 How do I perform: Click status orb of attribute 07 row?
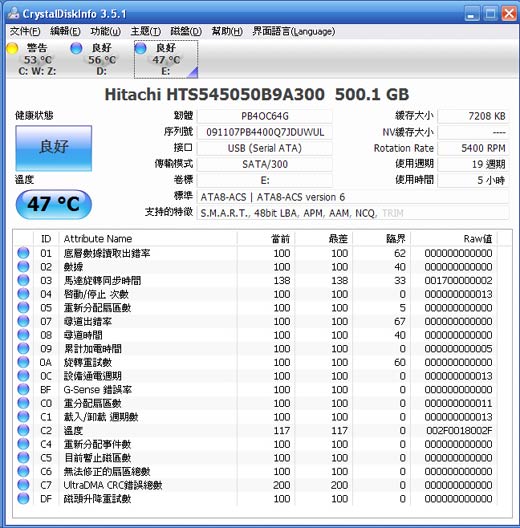point(23,321)
